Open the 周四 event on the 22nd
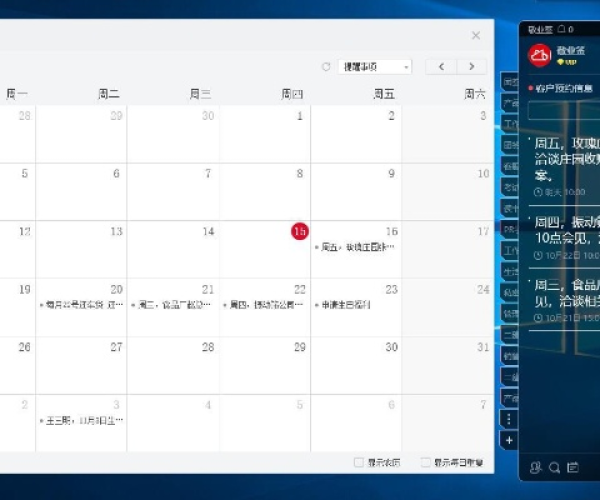The height and width of the screenshot is (500, 600). tap(263, 305)
